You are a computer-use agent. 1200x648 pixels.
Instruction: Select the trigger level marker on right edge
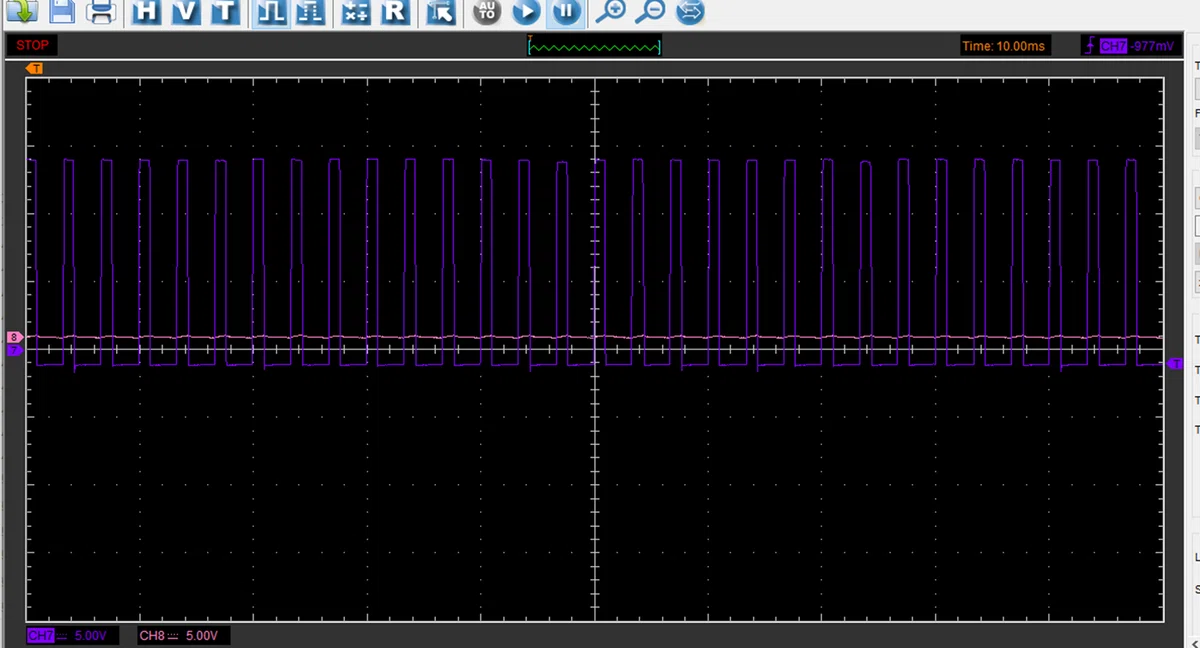[1176, 363]
